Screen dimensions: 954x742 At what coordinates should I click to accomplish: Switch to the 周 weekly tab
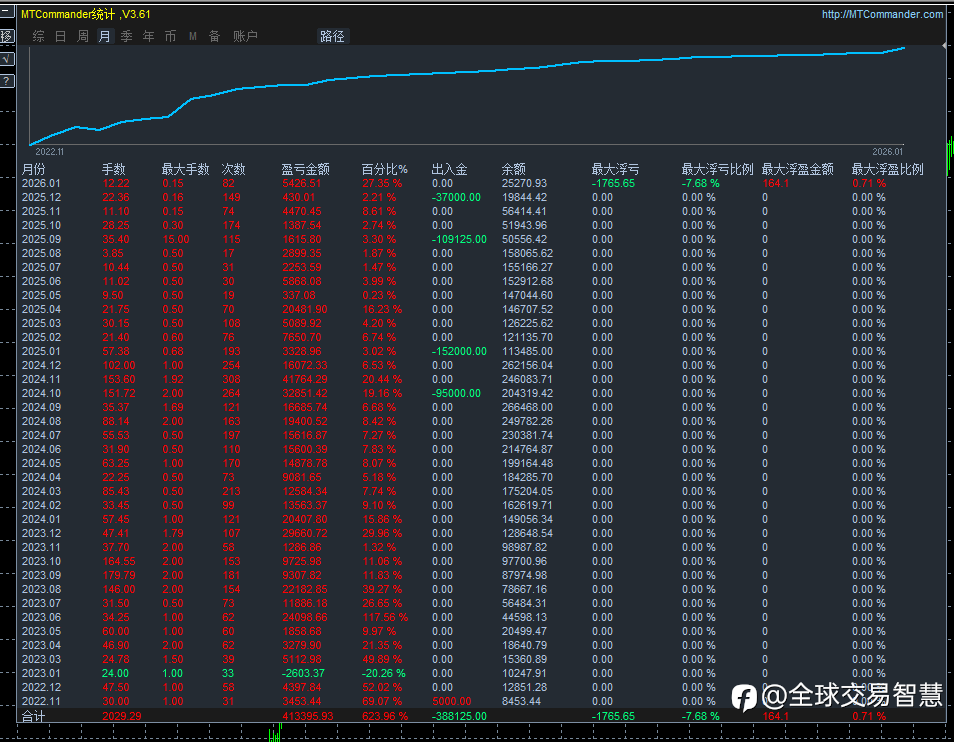tap(83, 36)
